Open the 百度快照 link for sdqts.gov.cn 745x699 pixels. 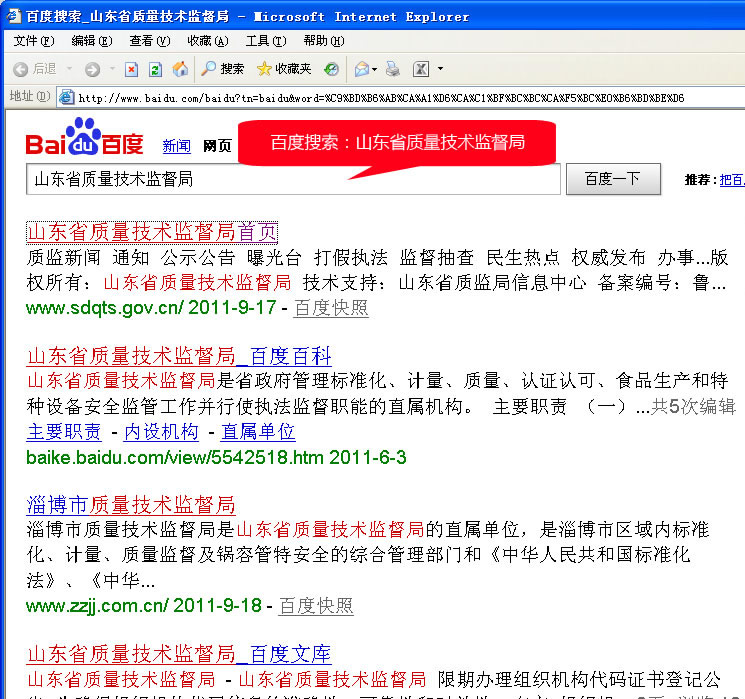[331, 308]
